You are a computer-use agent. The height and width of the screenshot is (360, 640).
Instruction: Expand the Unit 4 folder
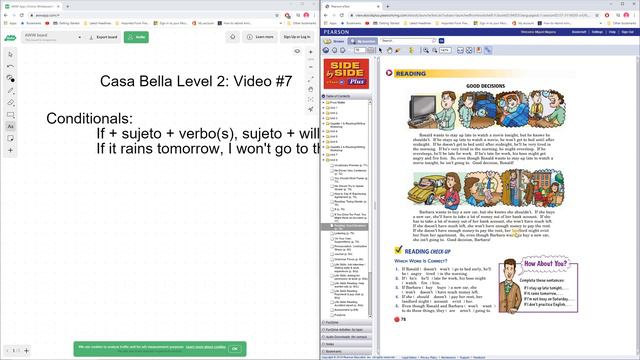click(x=324, y=131)
